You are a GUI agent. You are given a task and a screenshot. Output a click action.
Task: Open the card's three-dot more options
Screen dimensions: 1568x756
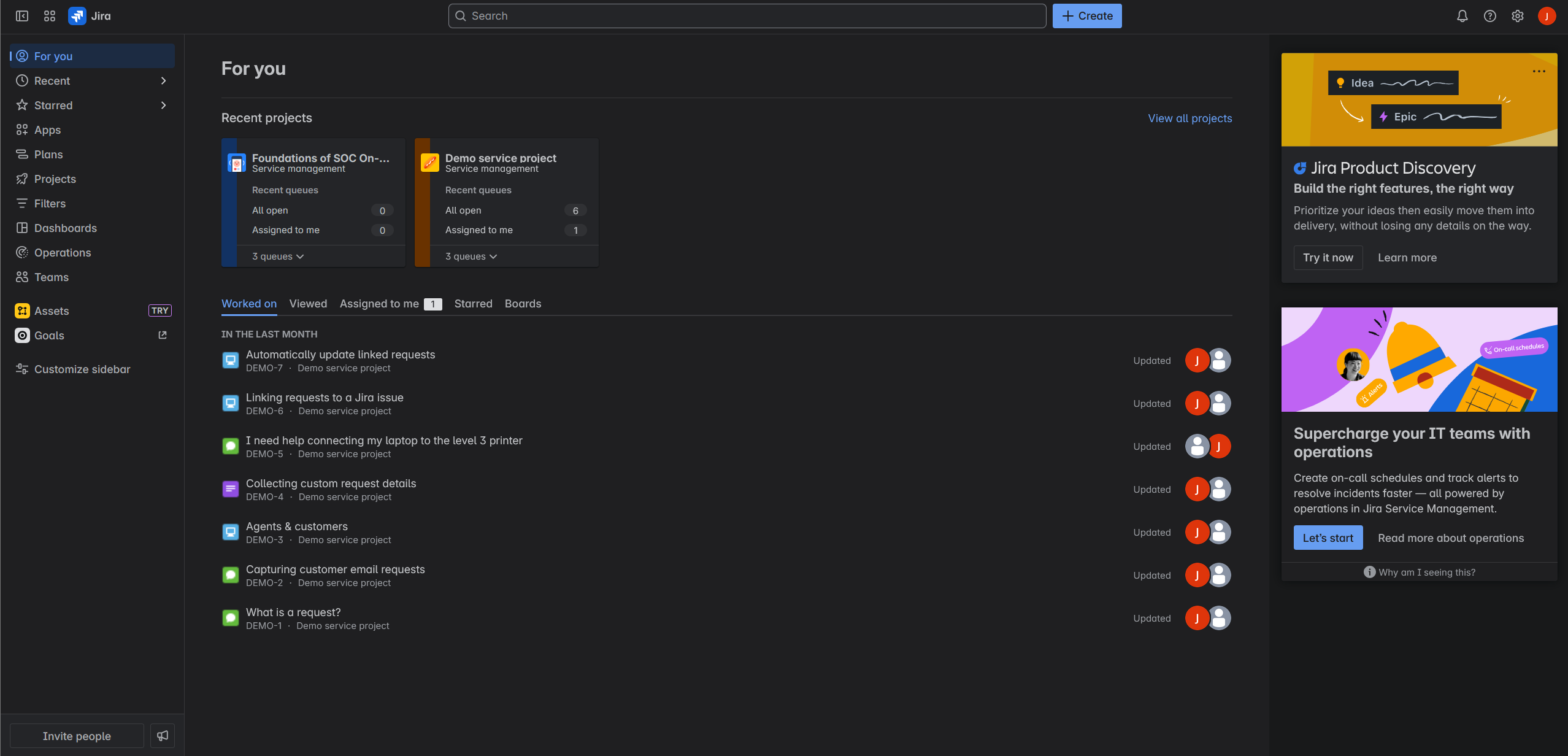1539,71
